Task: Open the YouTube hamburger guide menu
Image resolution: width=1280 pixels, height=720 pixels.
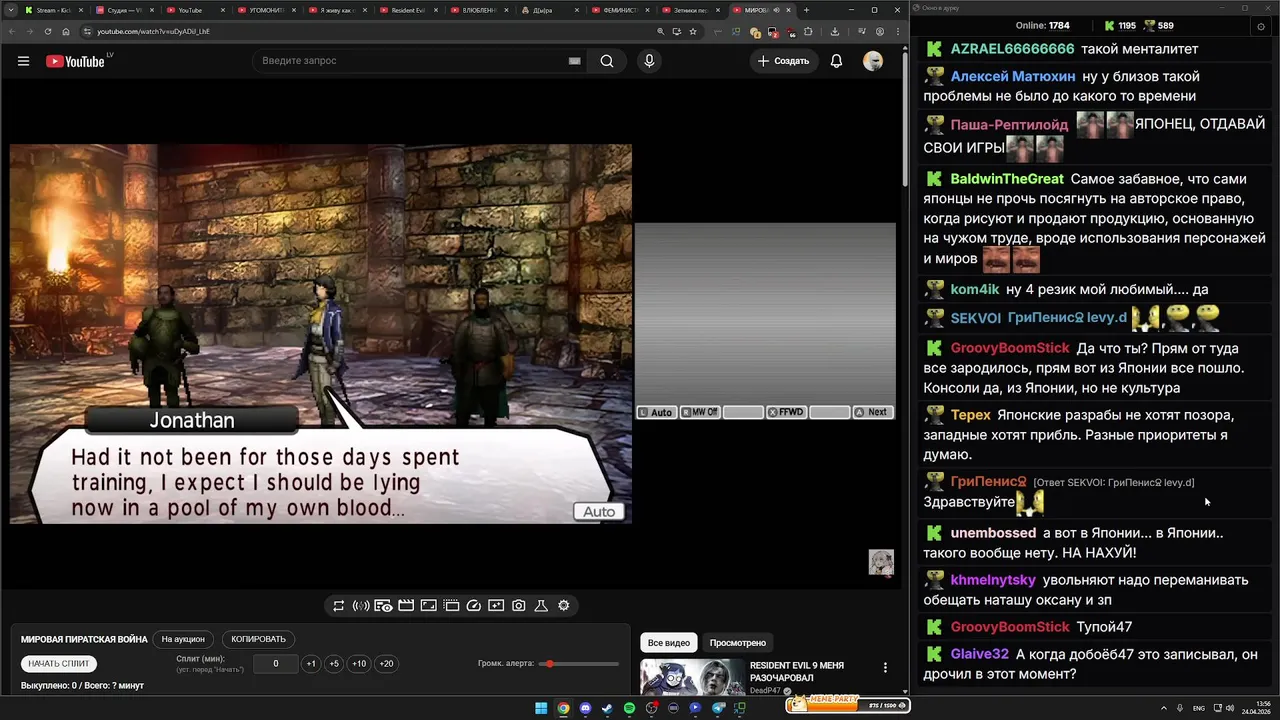Action: [x=23, y=61]
